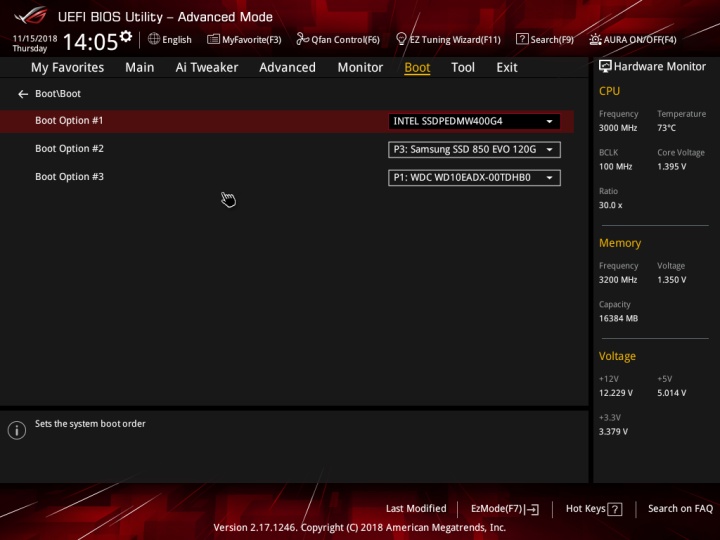
Task: Switch to the Tool tab
Action: point(463,68)
